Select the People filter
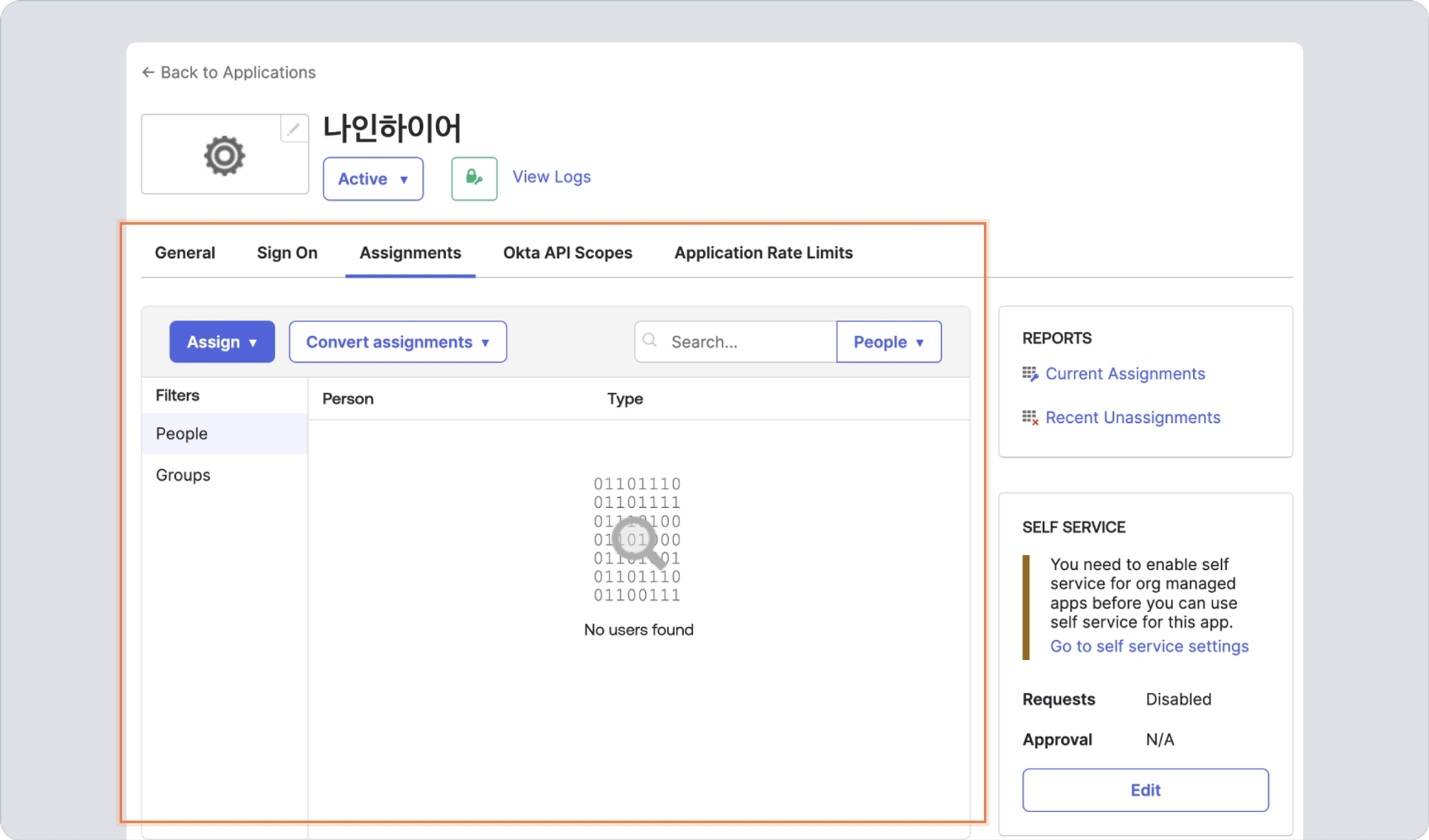1429x840 pixels. click(x=181, y=434)
